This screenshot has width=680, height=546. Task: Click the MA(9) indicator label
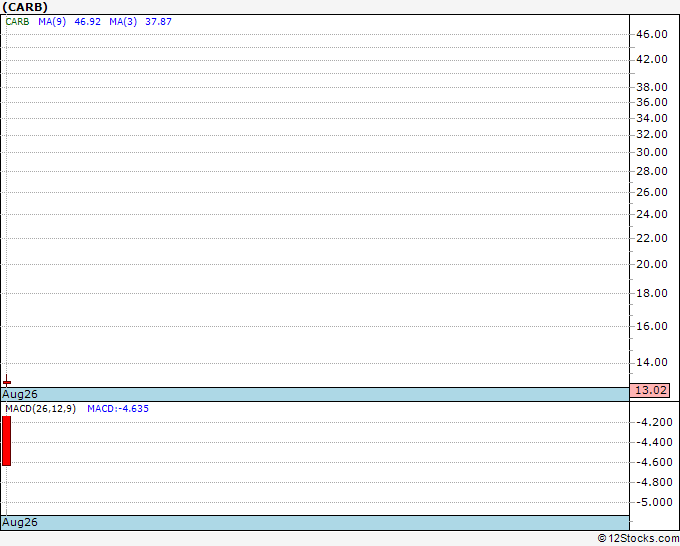coord(52,22)
